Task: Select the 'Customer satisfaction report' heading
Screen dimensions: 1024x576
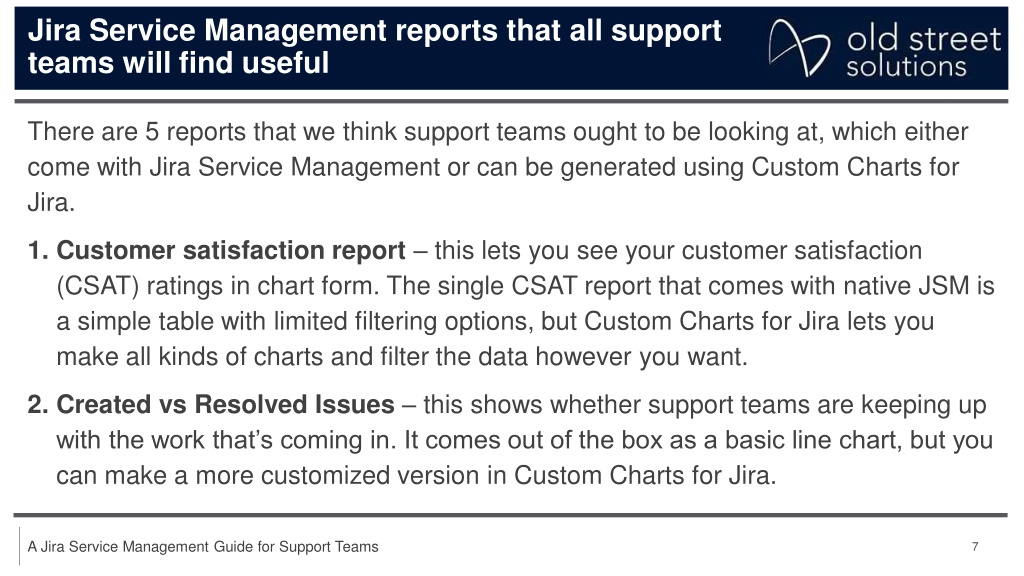Action: pyautogui.click(x=231, y=251)
